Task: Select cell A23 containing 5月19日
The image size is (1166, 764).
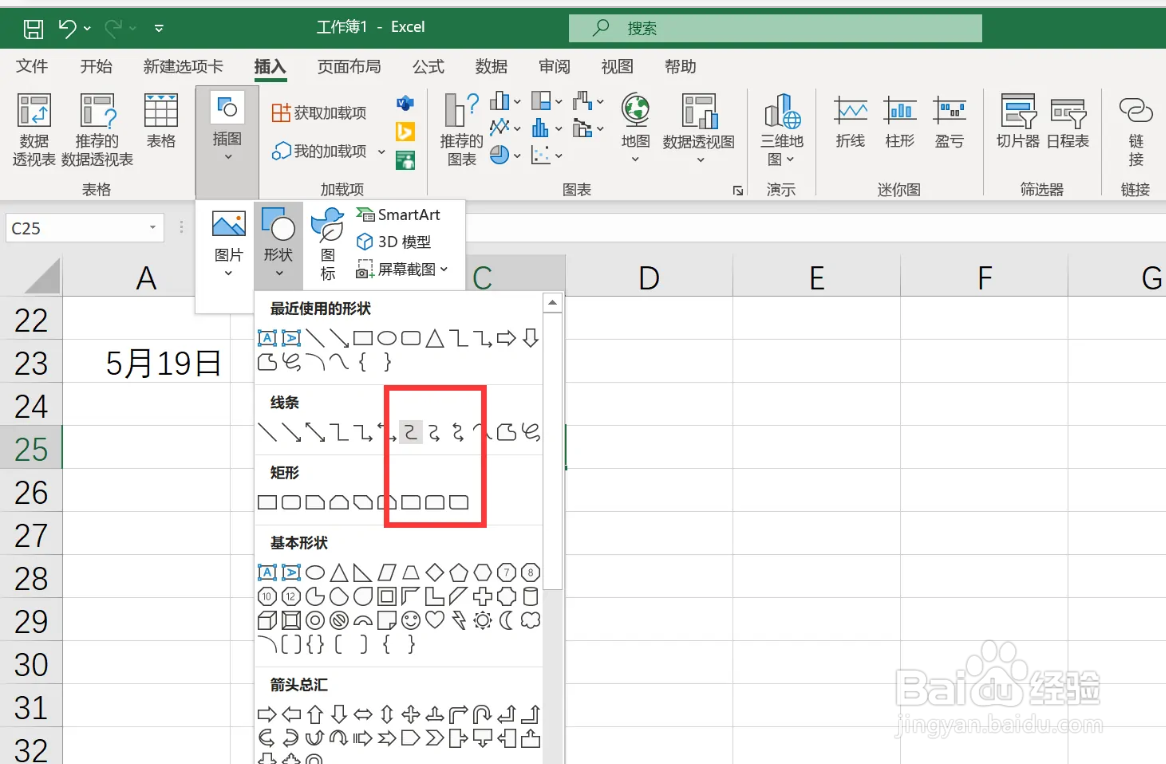Action: (x=146, y=363)
